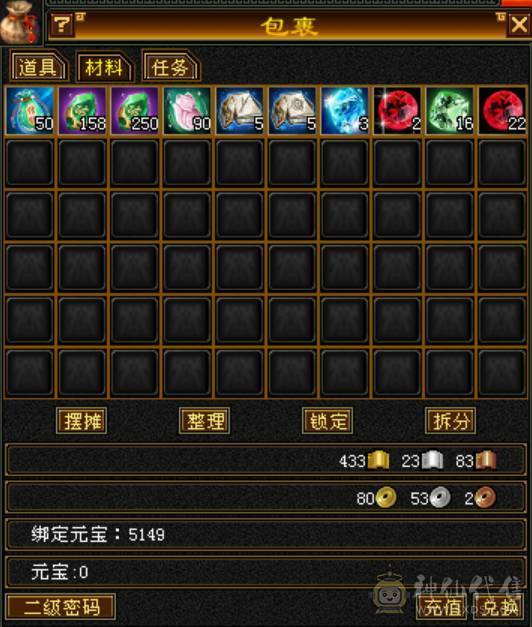The height and width of the screenshot is (627, 532).
Task: Click the 兑换 exchange button
Action: click(x=500, y=607)
